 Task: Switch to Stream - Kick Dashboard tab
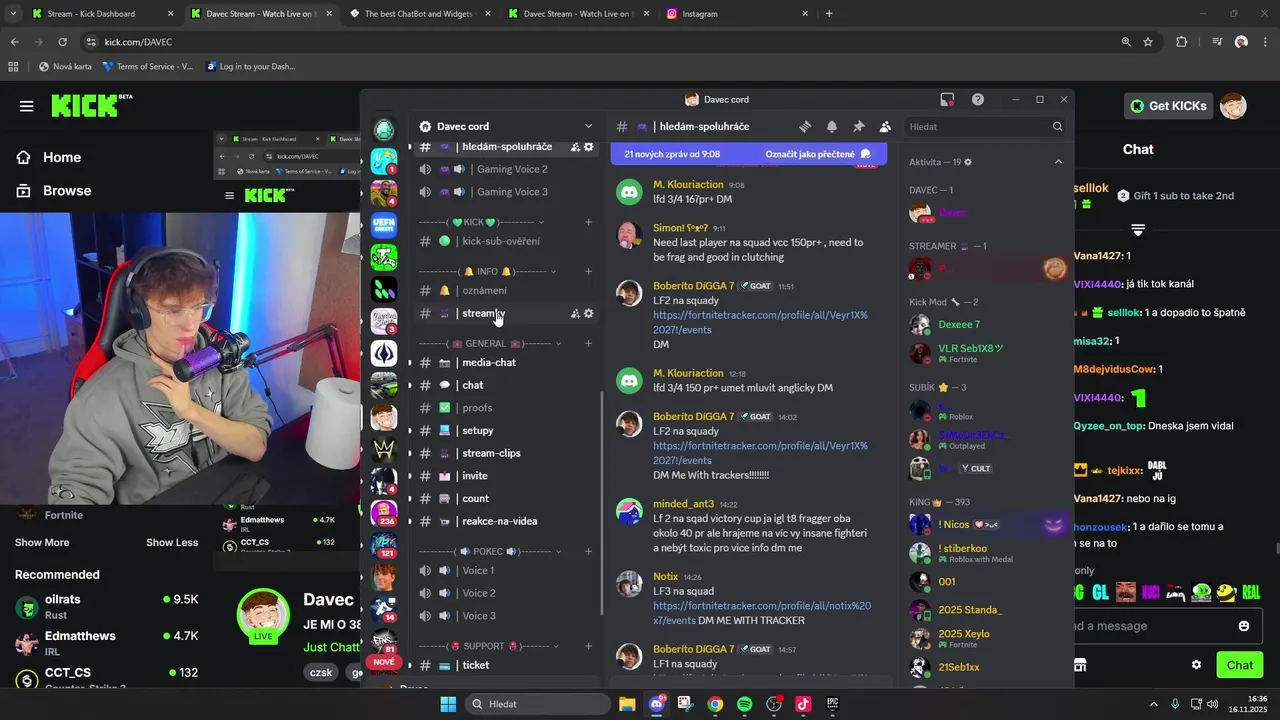coord(100,14)
